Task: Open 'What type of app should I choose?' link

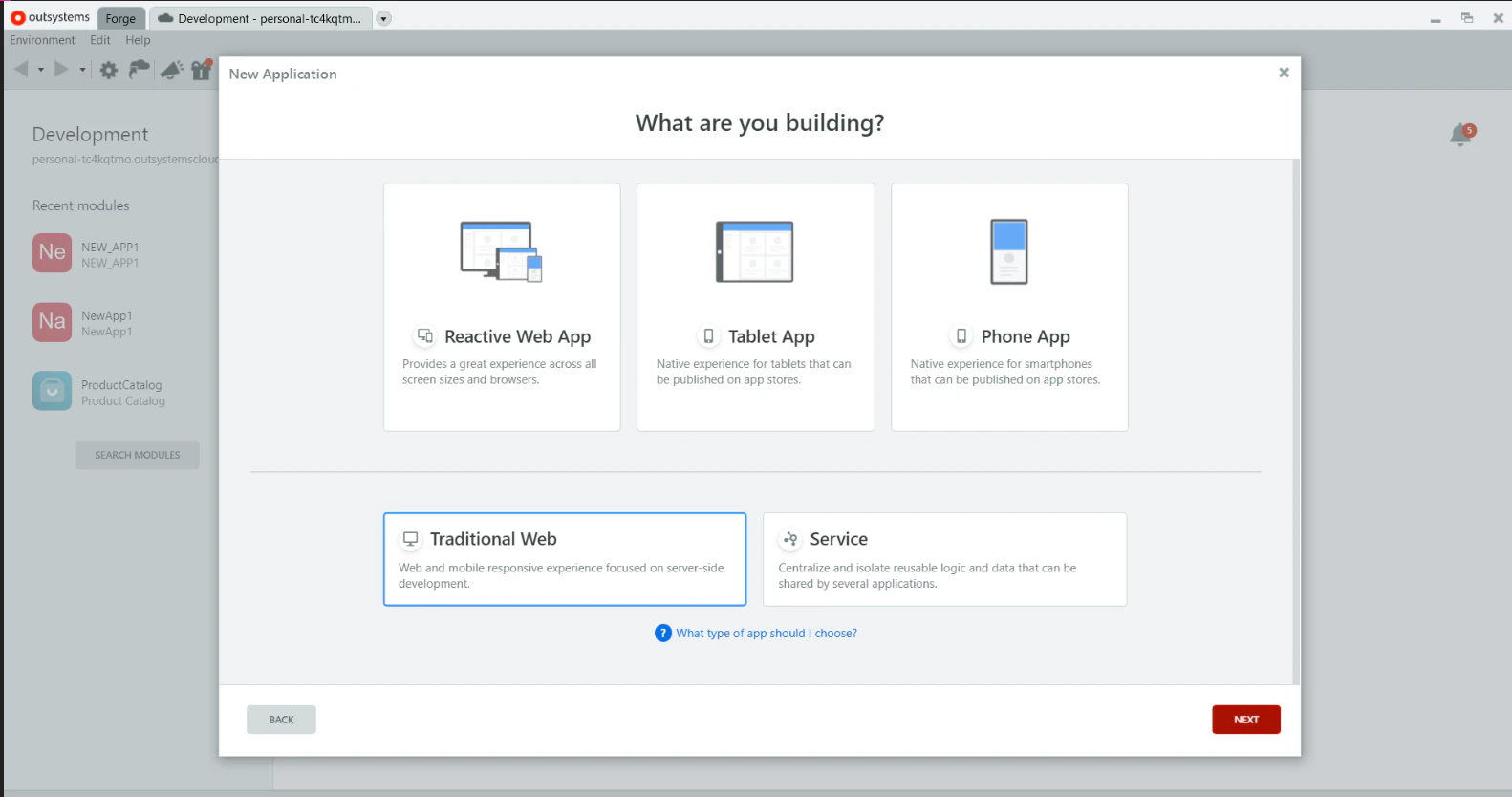Action: pos(767,634)
